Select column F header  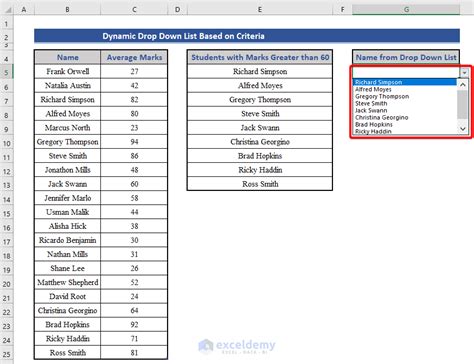click(342, 10)
